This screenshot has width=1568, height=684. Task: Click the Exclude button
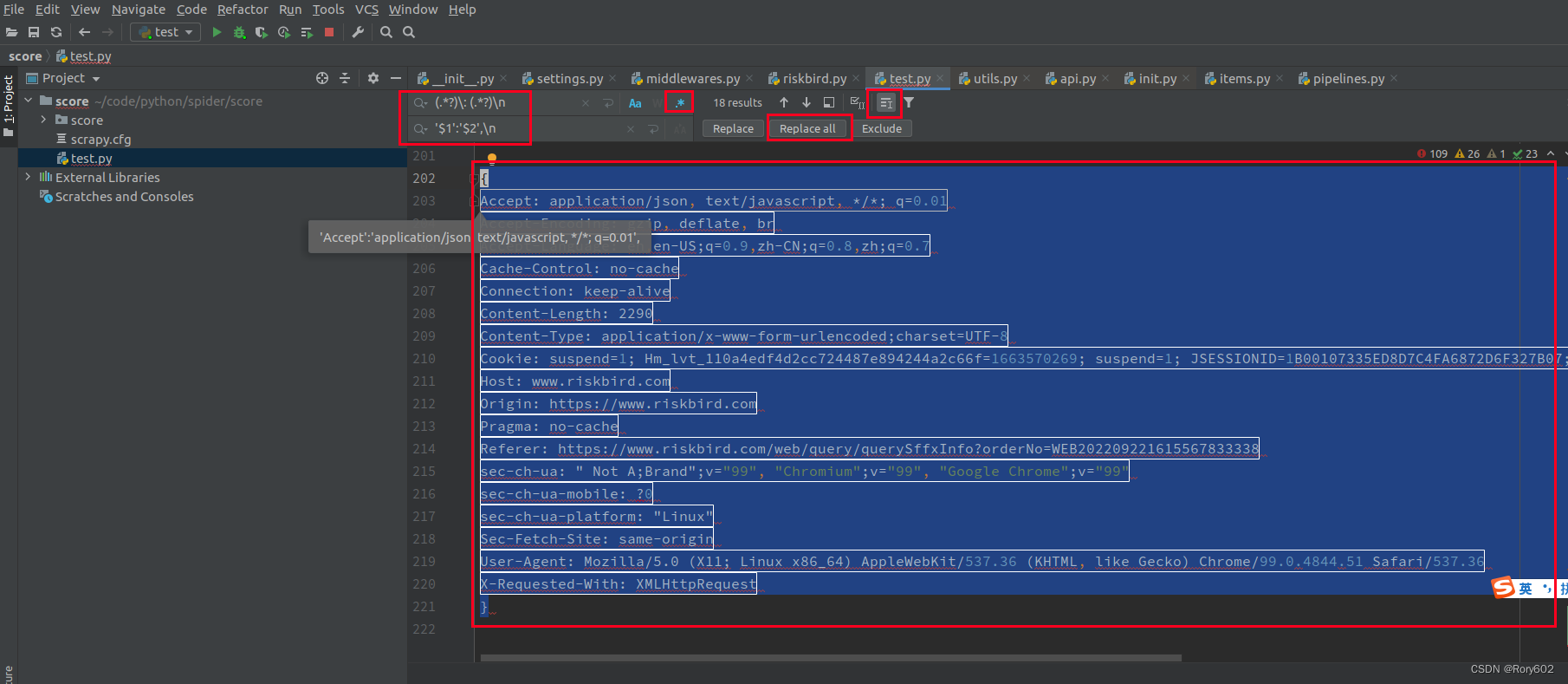point(882,128)
